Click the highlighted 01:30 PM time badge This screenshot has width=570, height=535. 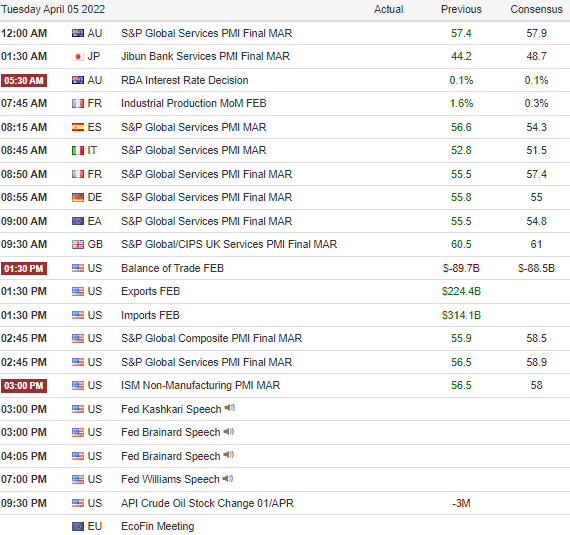[24, 269]
